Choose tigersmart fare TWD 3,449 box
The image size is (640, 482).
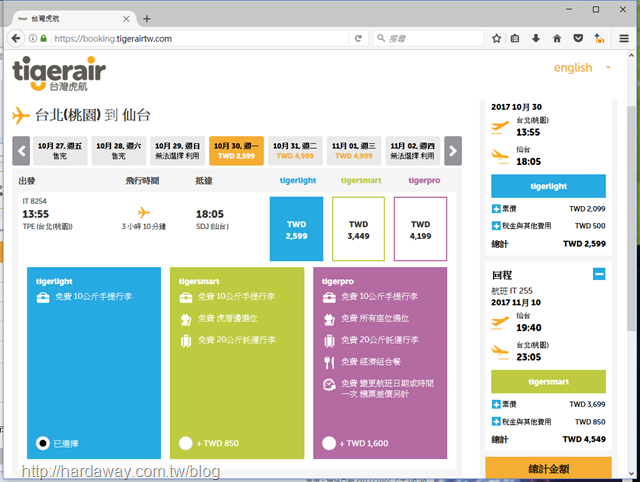358,229
